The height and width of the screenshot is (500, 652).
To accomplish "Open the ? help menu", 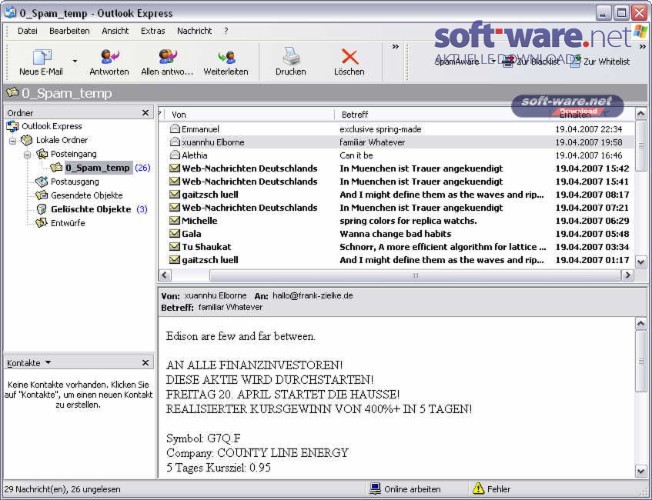I will point(226,31).
